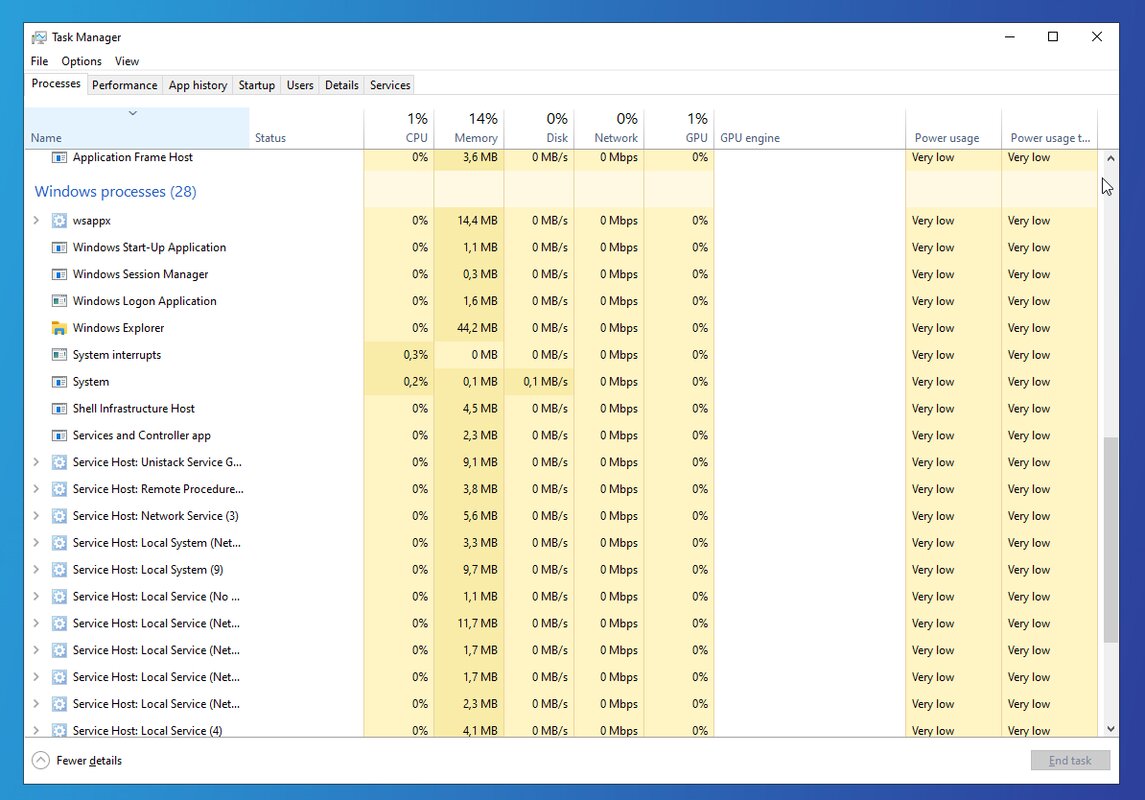The width and height of the screenshot is (1145, 800).
Task: Click the System interrupts process icon
Action: coord(59,355)
